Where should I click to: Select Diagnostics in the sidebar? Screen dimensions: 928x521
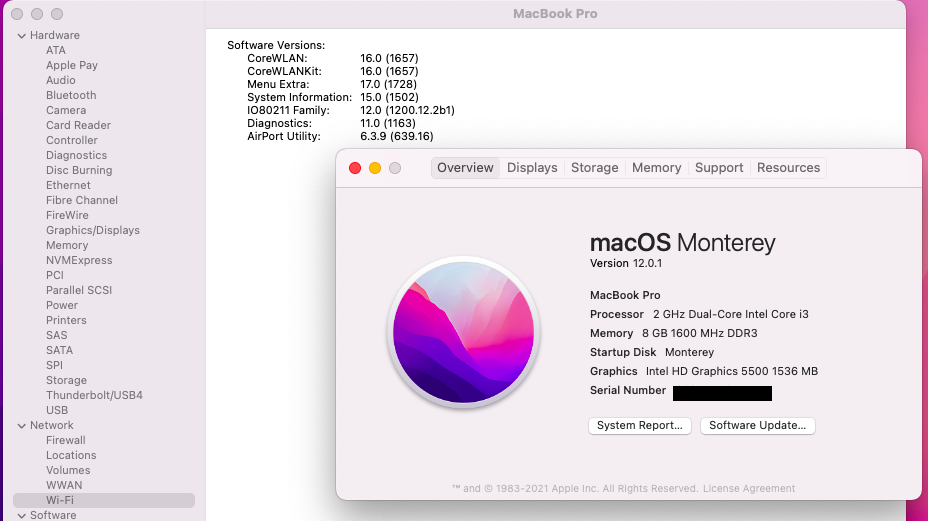click(x=76, y=155)
